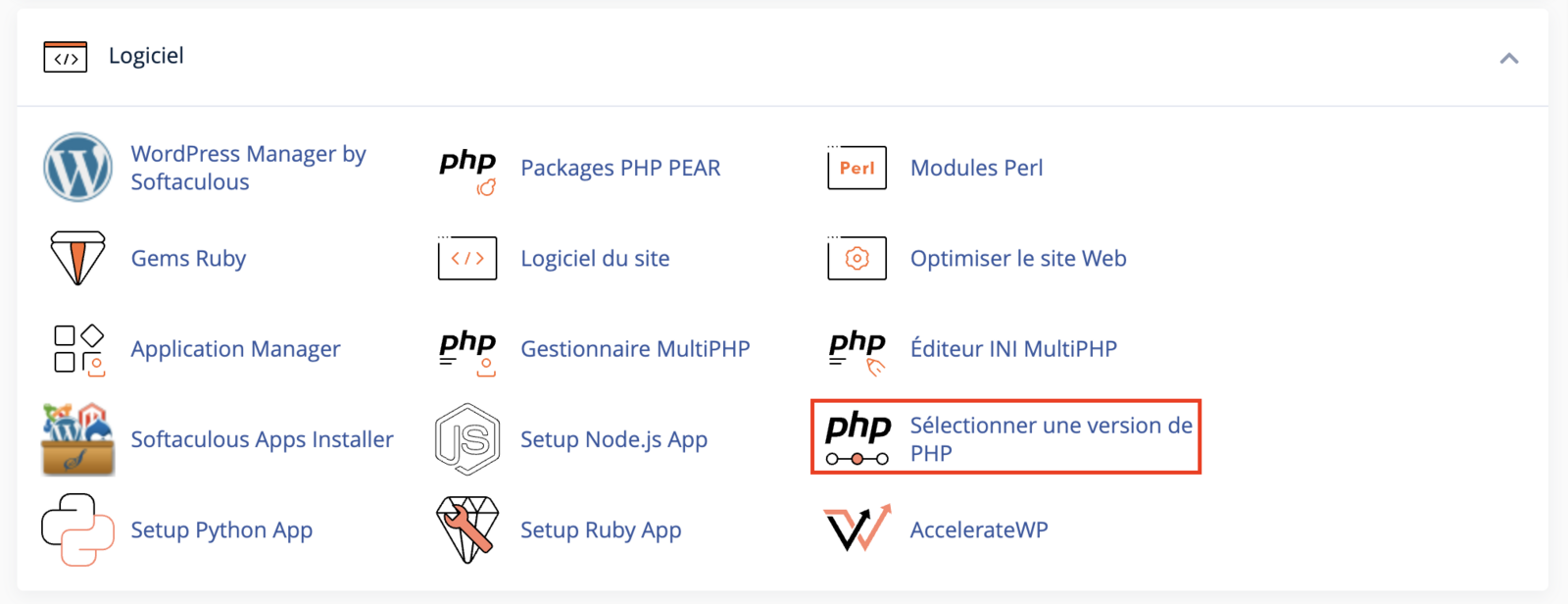
Task: Collapse the Logiciel section chevron
Action: 1509,59
